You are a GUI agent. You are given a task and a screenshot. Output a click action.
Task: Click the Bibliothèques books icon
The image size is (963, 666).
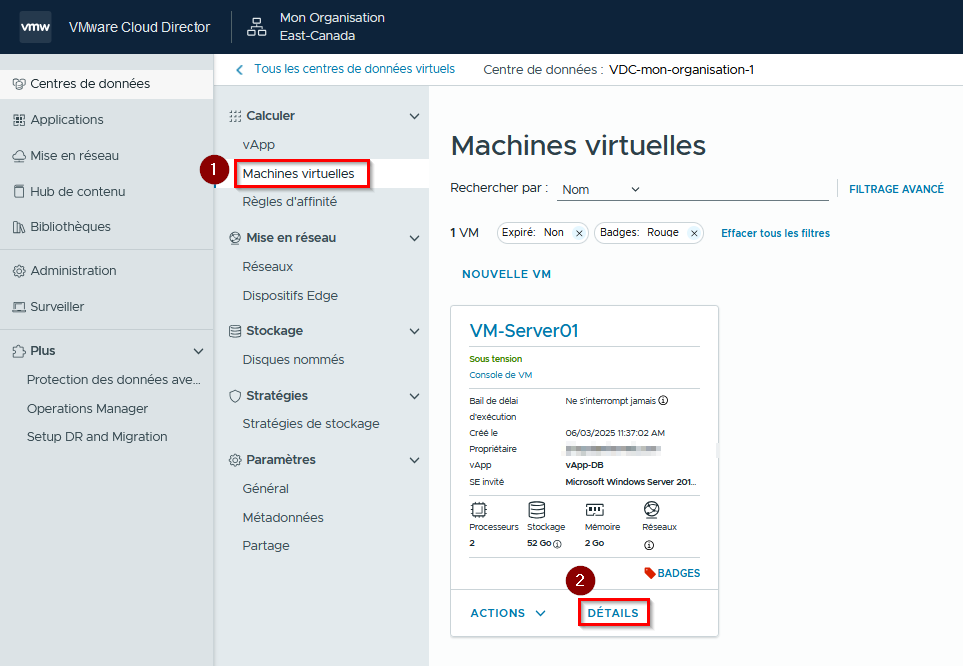click(19, 227)
